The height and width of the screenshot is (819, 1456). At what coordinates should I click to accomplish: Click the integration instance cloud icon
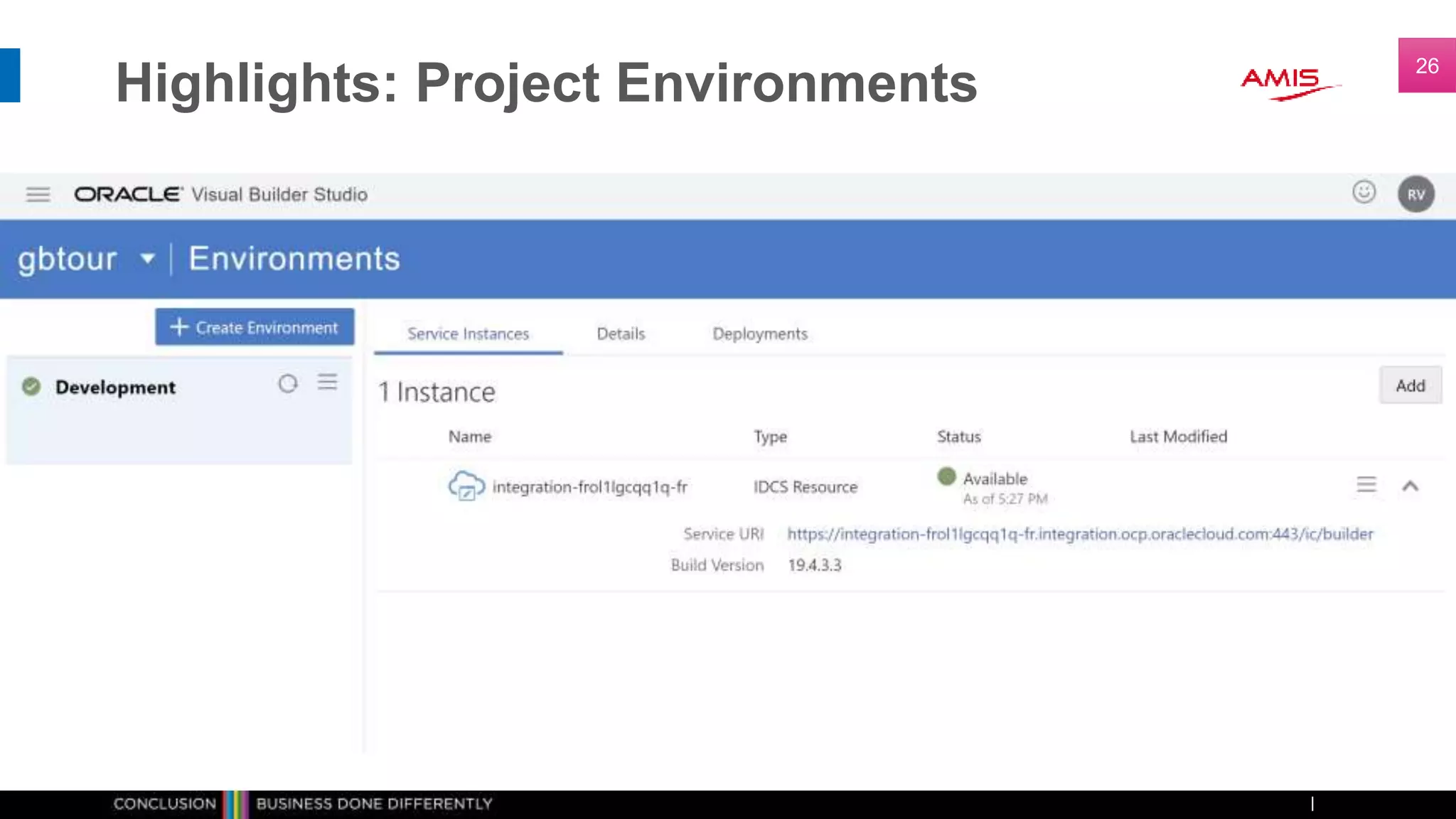click(466, 486)
